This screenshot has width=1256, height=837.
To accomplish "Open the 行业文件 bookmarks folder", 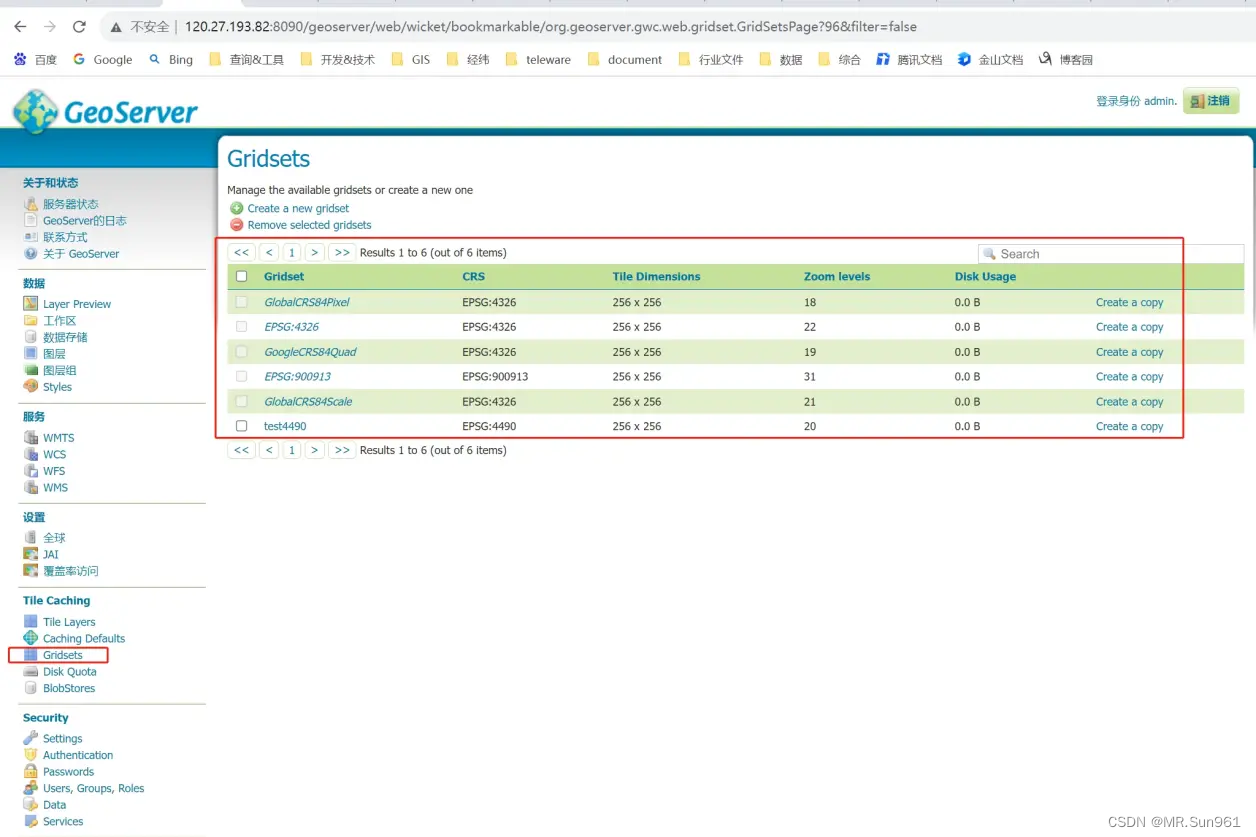I will point(711,59).
